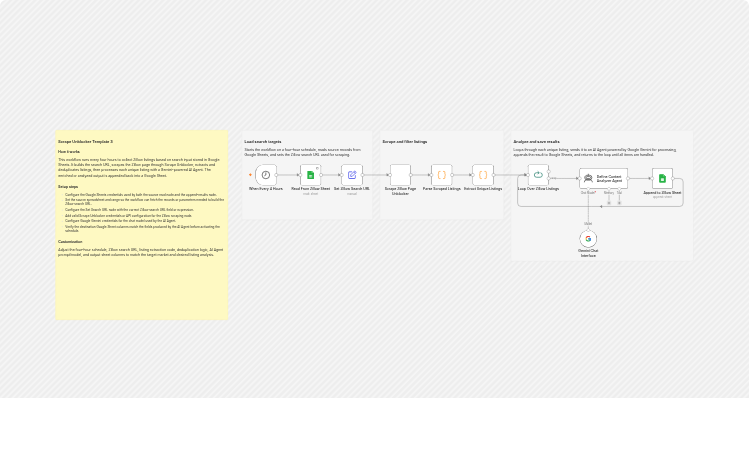
Task: Click the 'Setup steps' heading in yellow note
Action: 68,187
